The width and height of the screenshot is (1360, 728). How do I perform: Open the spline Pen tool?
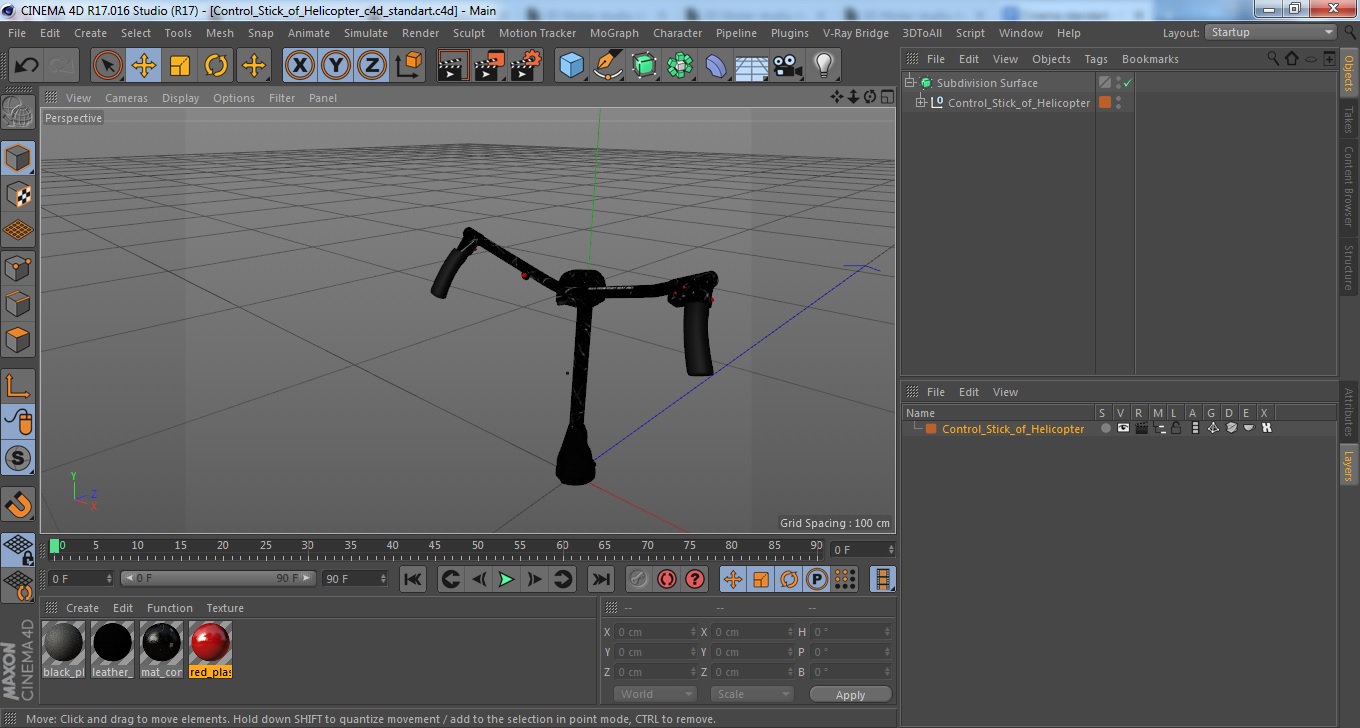[x=607, y=66]
